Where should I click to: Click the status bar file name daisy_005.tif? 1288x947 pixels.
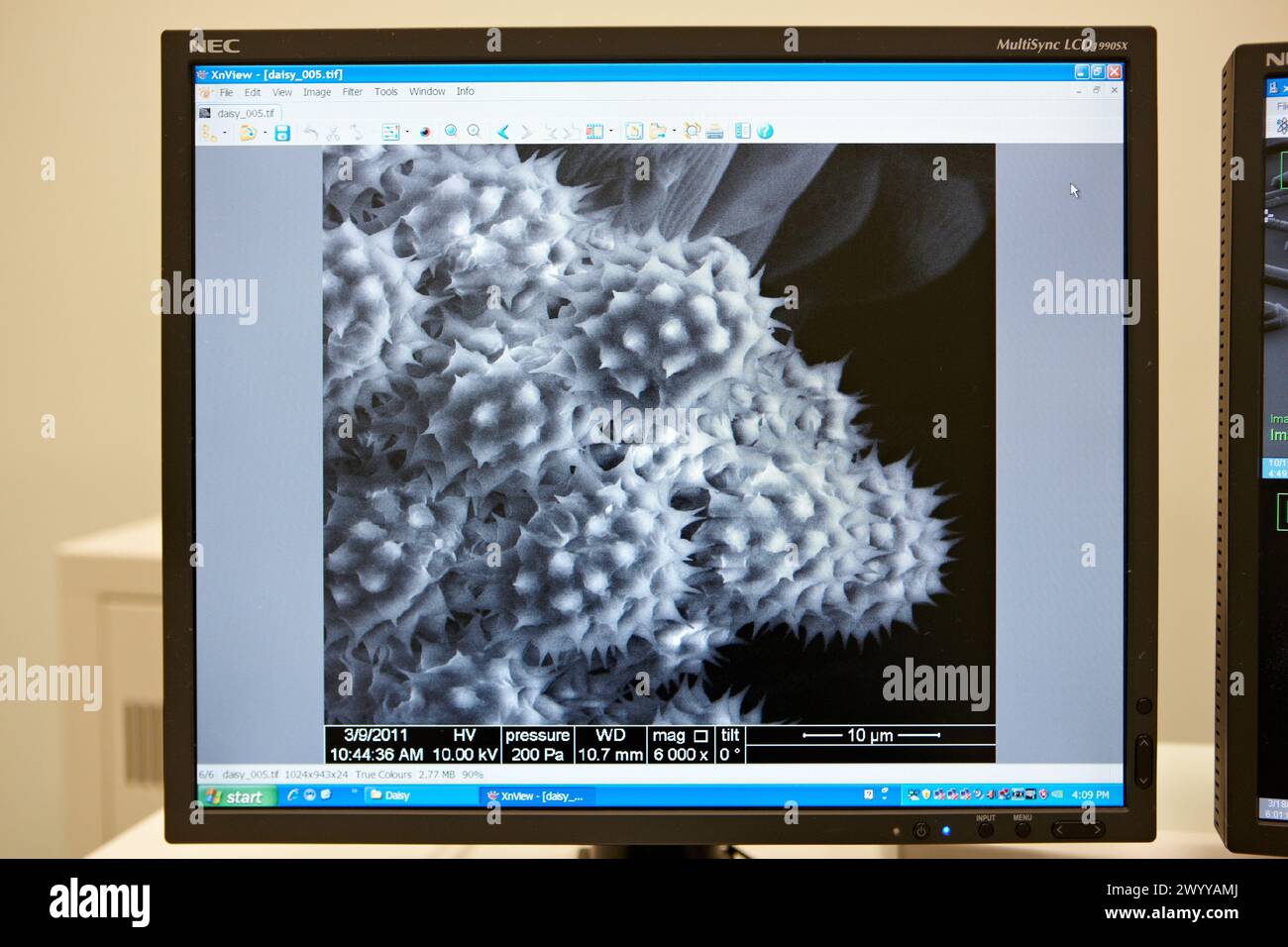[x=251, y=775]
